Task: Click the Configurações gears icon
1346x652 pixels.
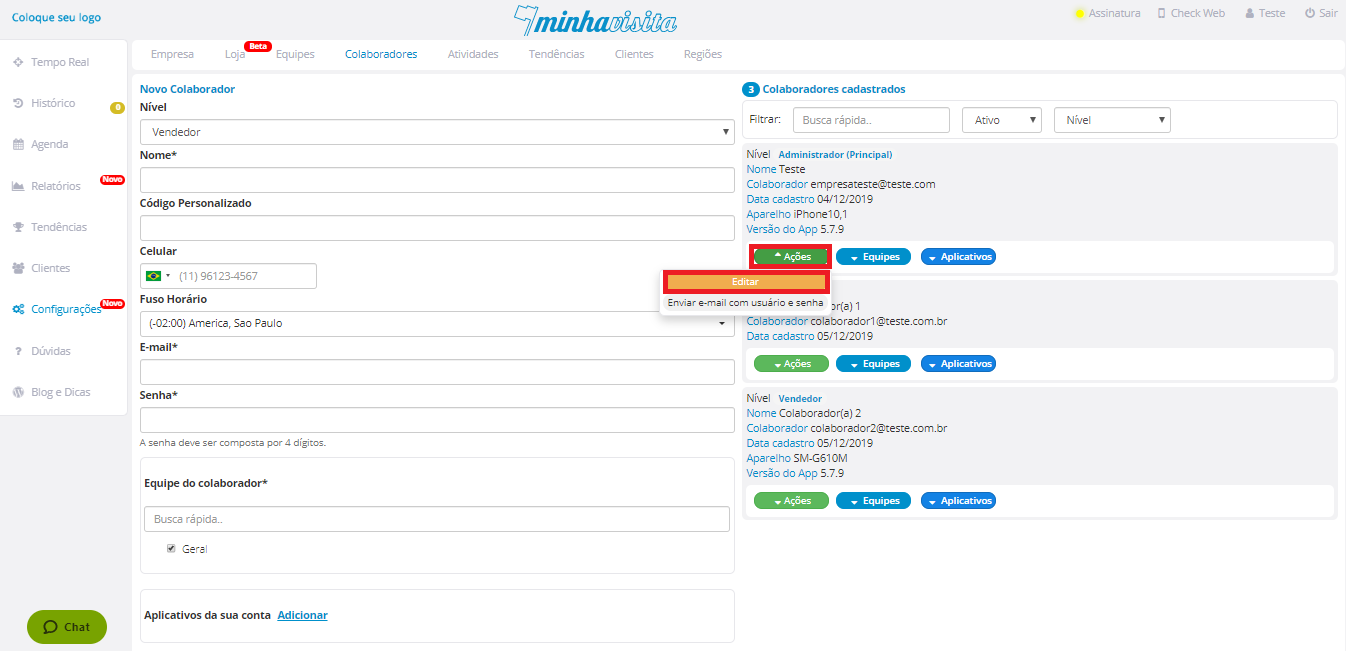Action: coord(18,310)
